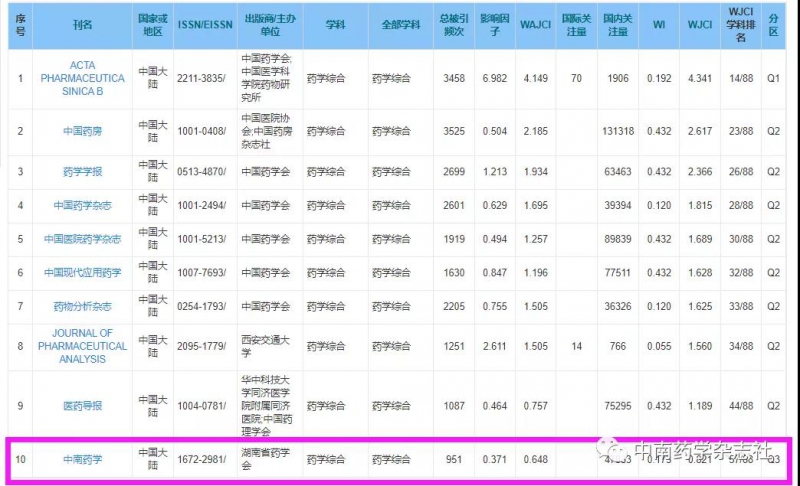Click domestic attention value 63463

(x=617, y=171)
